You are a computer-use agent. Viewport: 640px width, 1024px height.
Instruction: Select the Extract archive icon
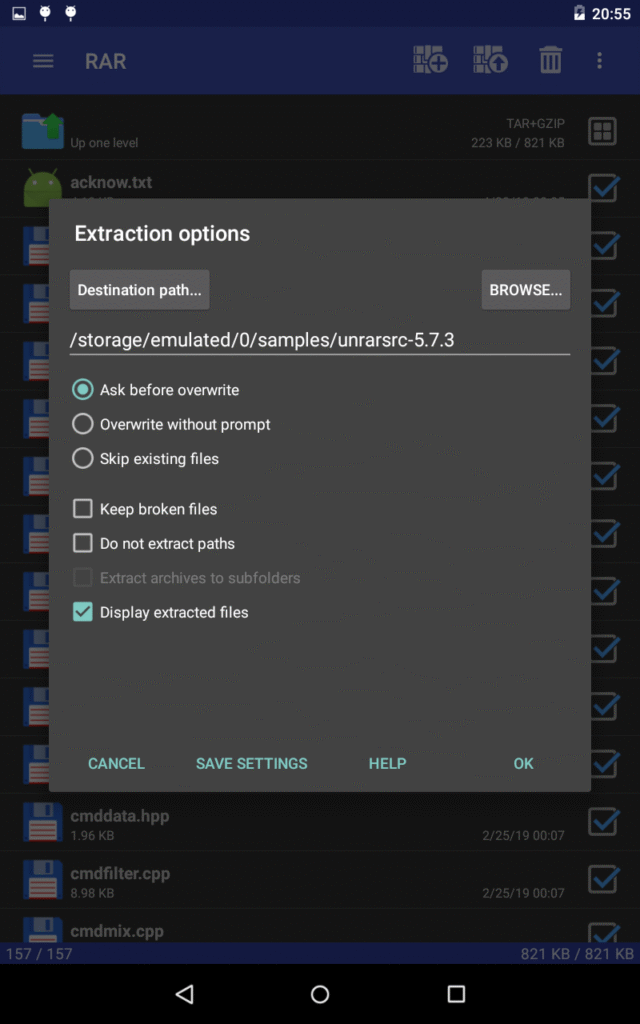tap(489, 60)
